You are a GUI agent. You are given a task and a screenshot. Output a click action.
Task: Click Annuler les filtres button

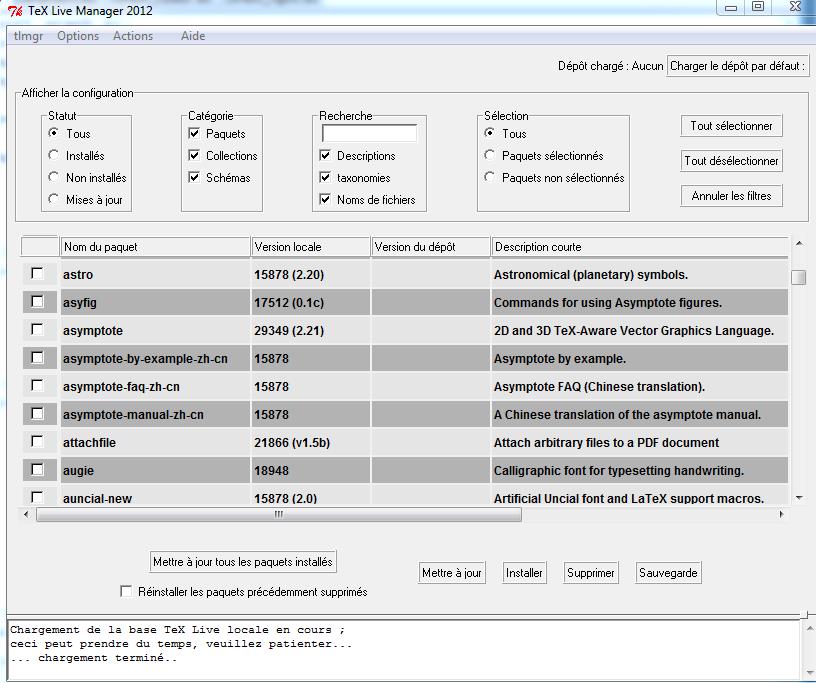731,196
